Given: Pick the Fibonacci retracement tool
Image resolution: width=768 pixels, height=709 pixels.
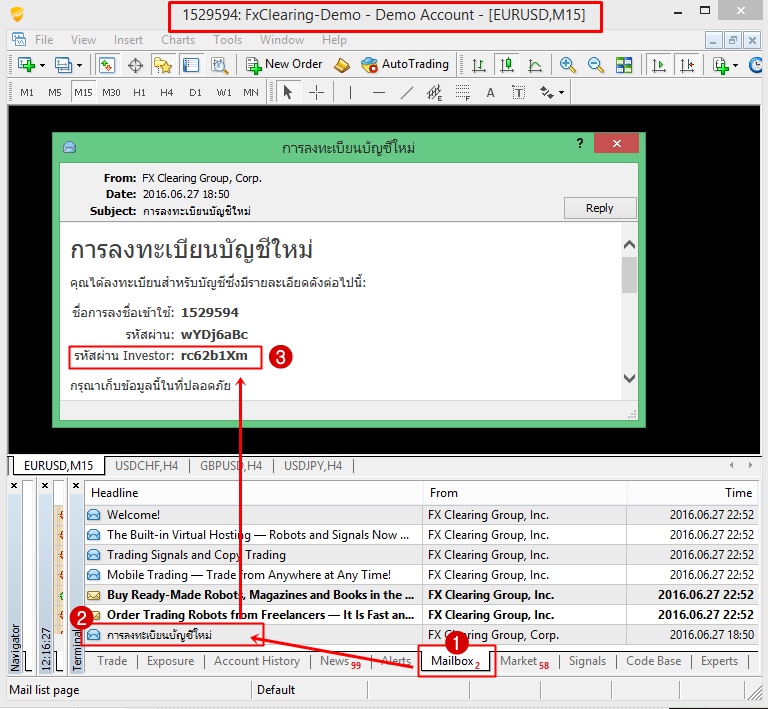Looking at the screenshot, I should click(462, 92).
